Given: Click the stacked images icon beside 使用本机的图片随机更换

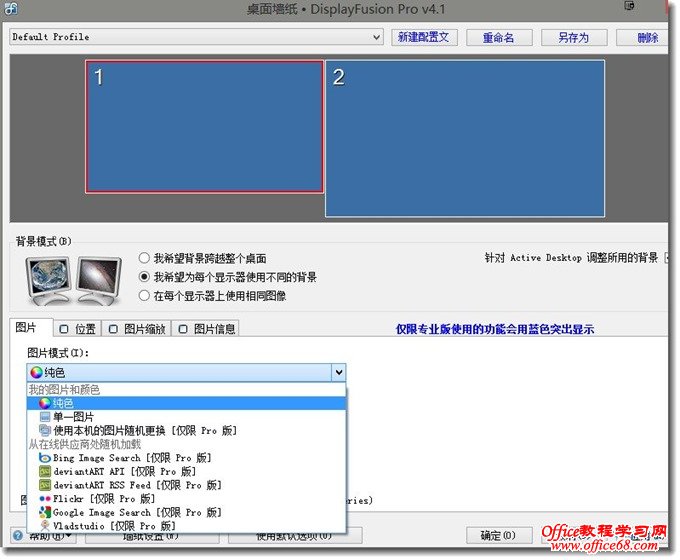Looking at the screenshot, I should pos(45,430).
